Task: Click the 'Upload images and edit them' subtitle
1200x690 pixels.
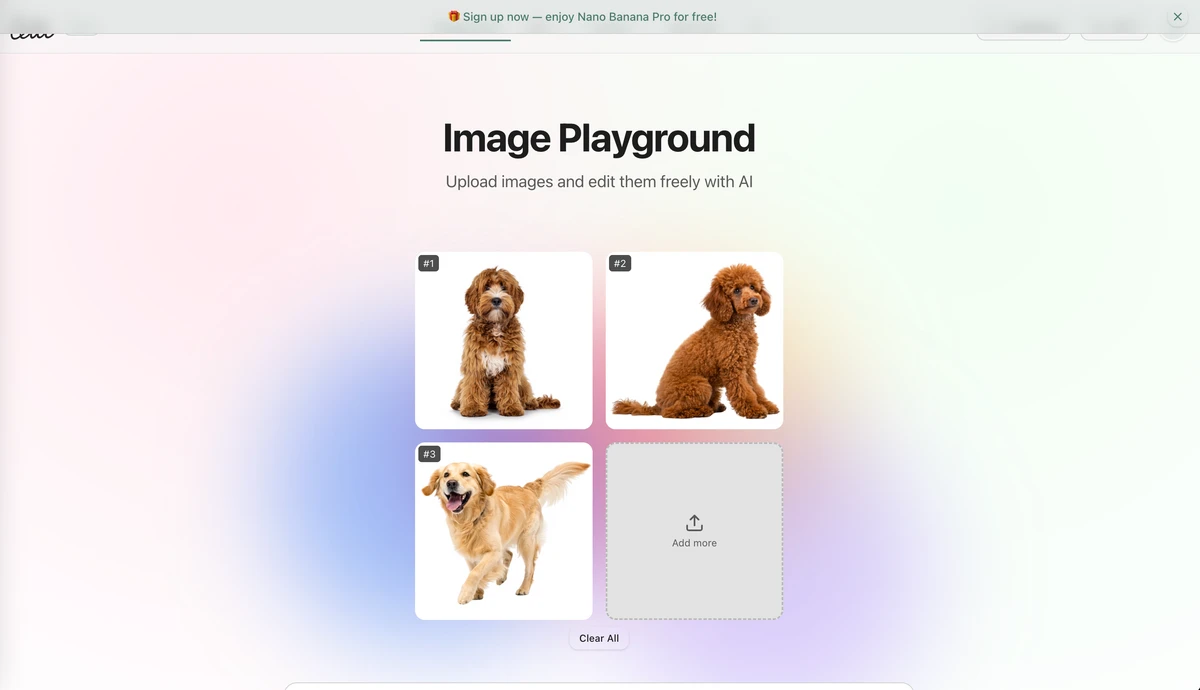Action: pyautogui.click(x=599, y=182)
